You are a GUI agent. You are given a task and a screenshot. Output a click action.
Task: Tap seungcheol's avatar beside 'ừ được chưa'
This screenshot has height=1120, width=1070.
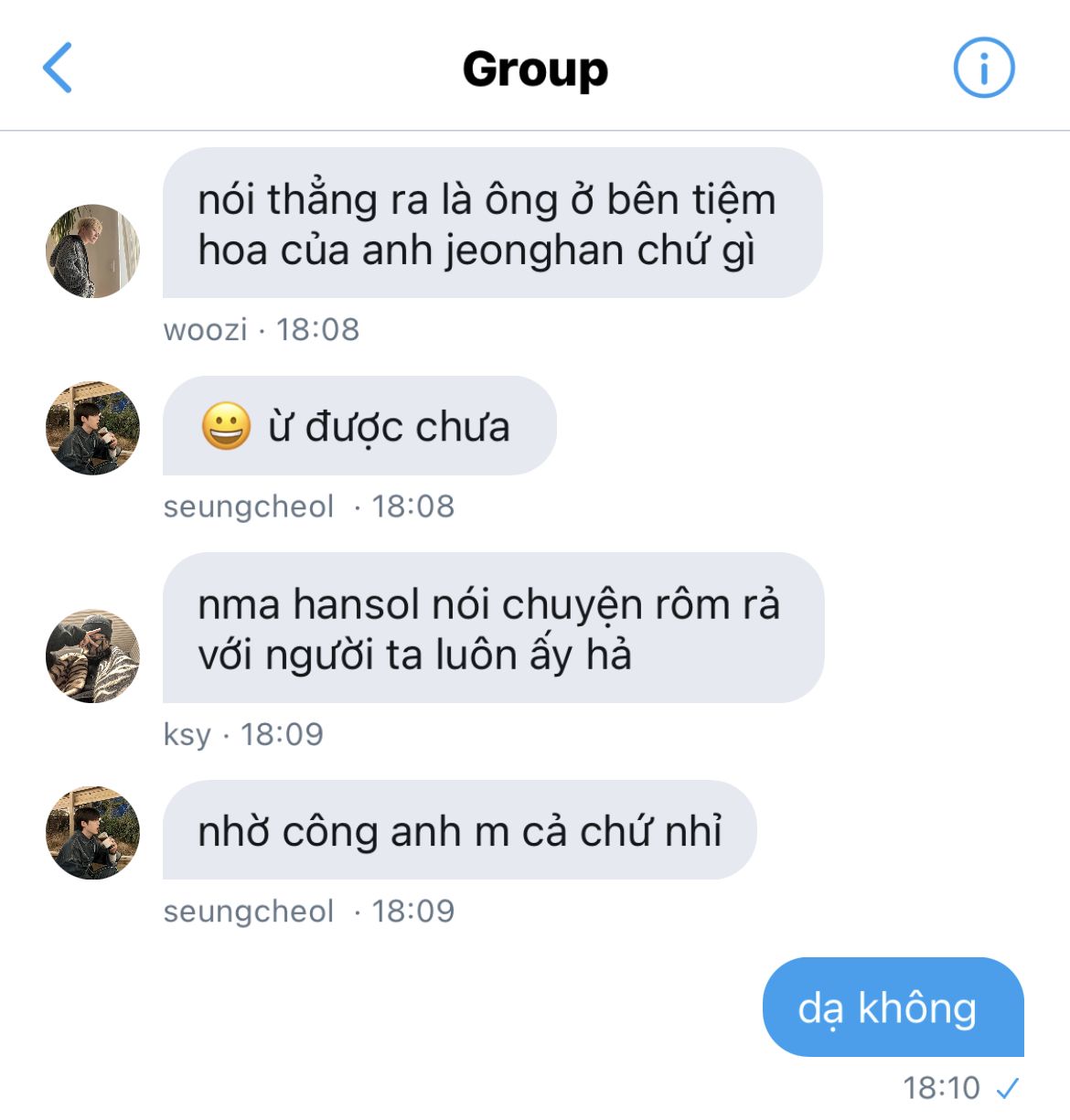click(92, 428)
